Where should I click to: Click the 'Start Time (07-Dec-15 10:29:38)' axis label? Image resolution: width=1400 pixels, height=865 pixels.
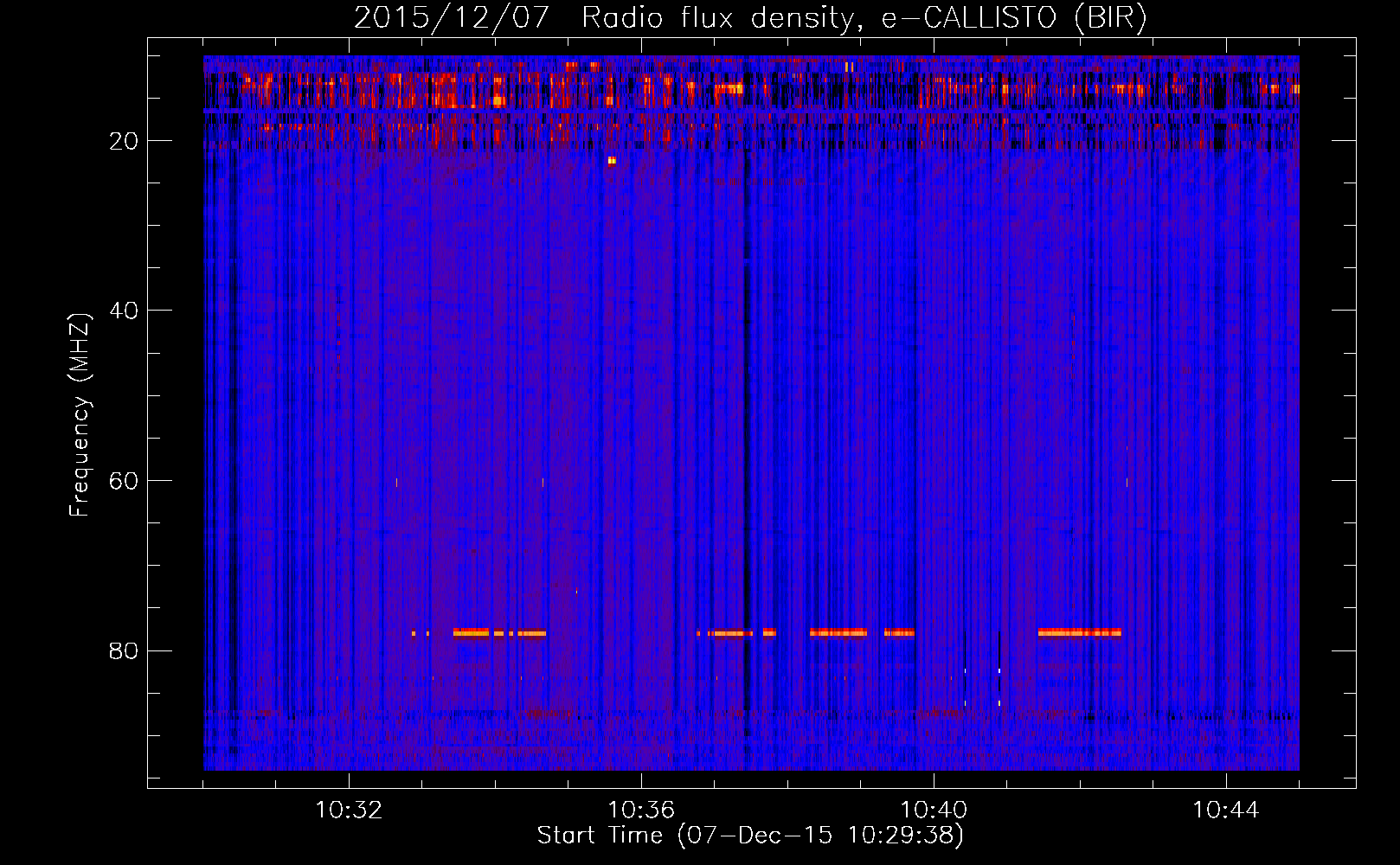tap(750, 836)
